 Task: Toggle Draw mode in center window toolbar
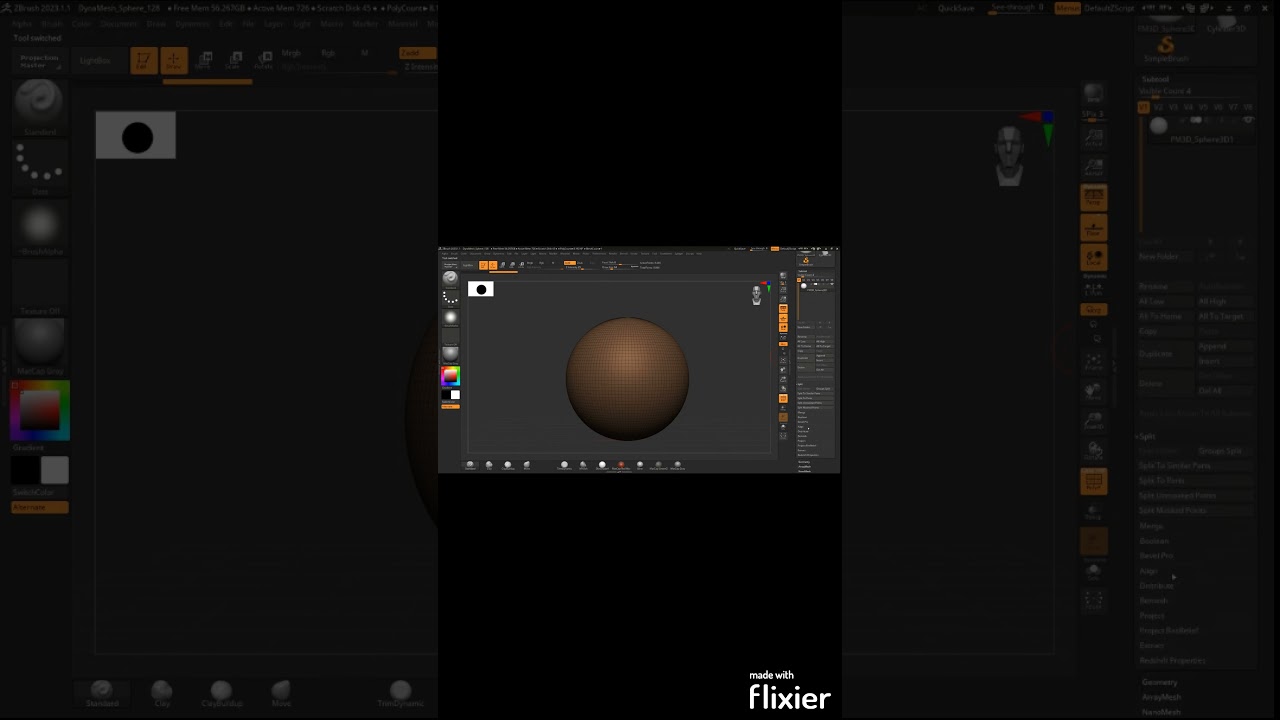(x=493, y=265)
